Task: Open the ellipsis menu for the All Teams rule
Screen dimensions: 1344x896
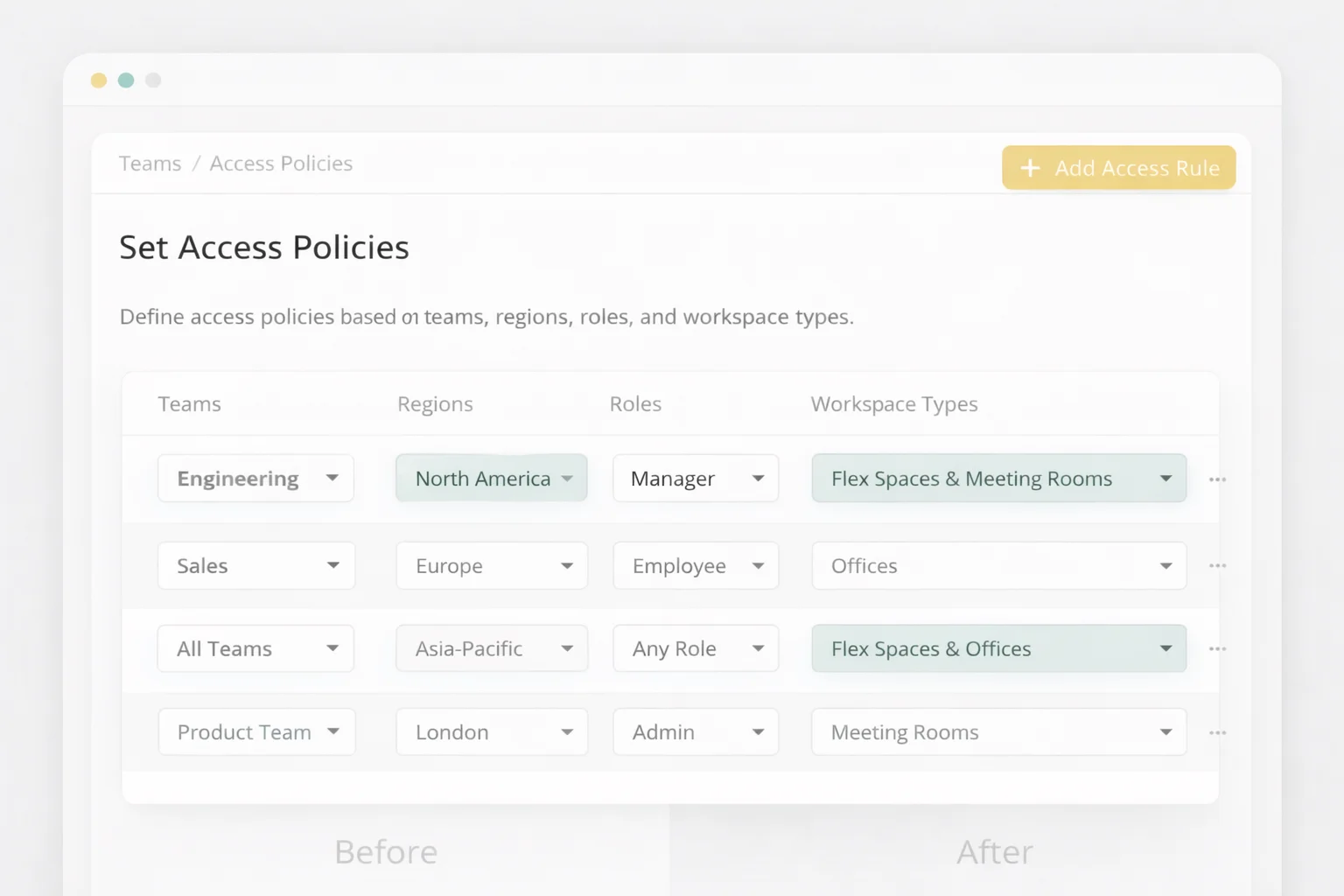Action: [x=1217, y=648]
